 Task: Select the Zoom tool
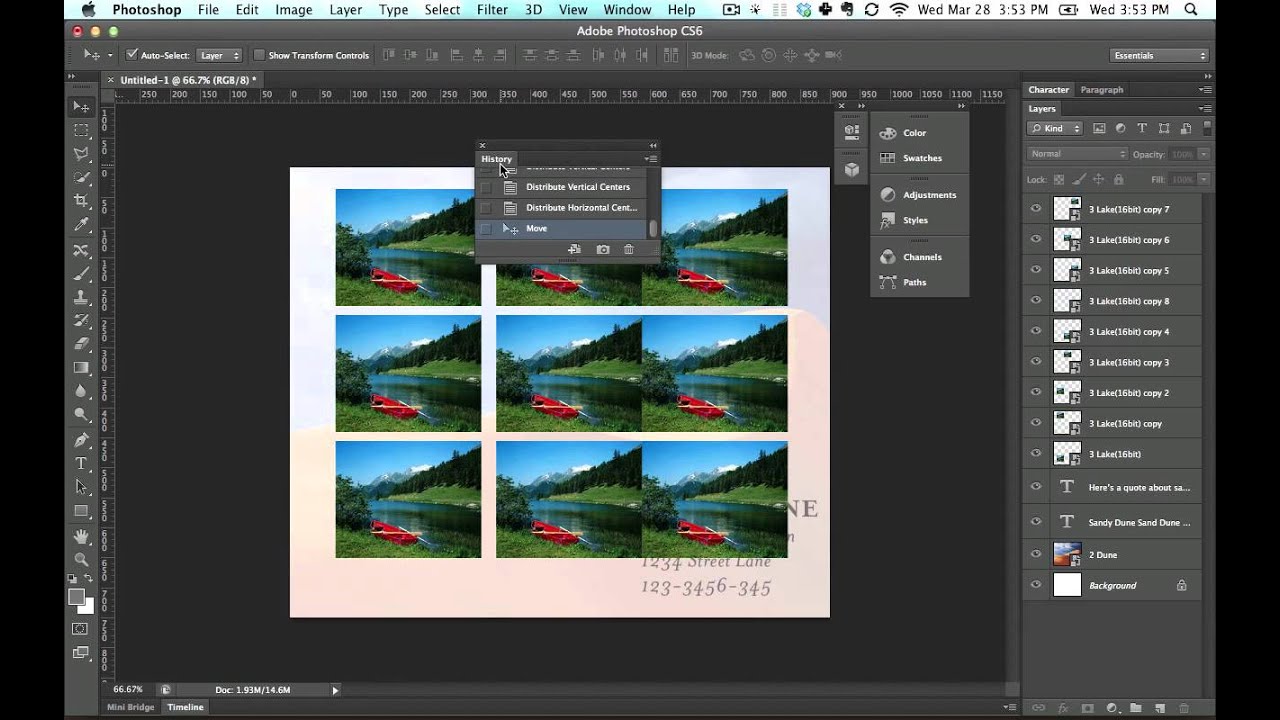point(81,559)
